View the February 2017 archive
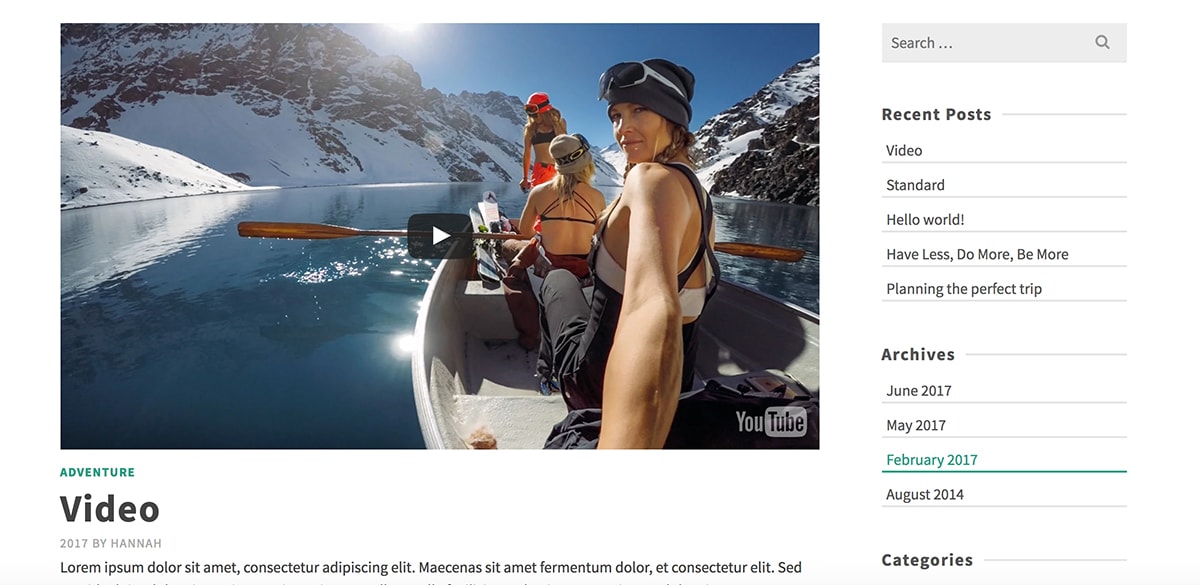Viewport: 1200px width, 585px height. (x=931, y=460)
